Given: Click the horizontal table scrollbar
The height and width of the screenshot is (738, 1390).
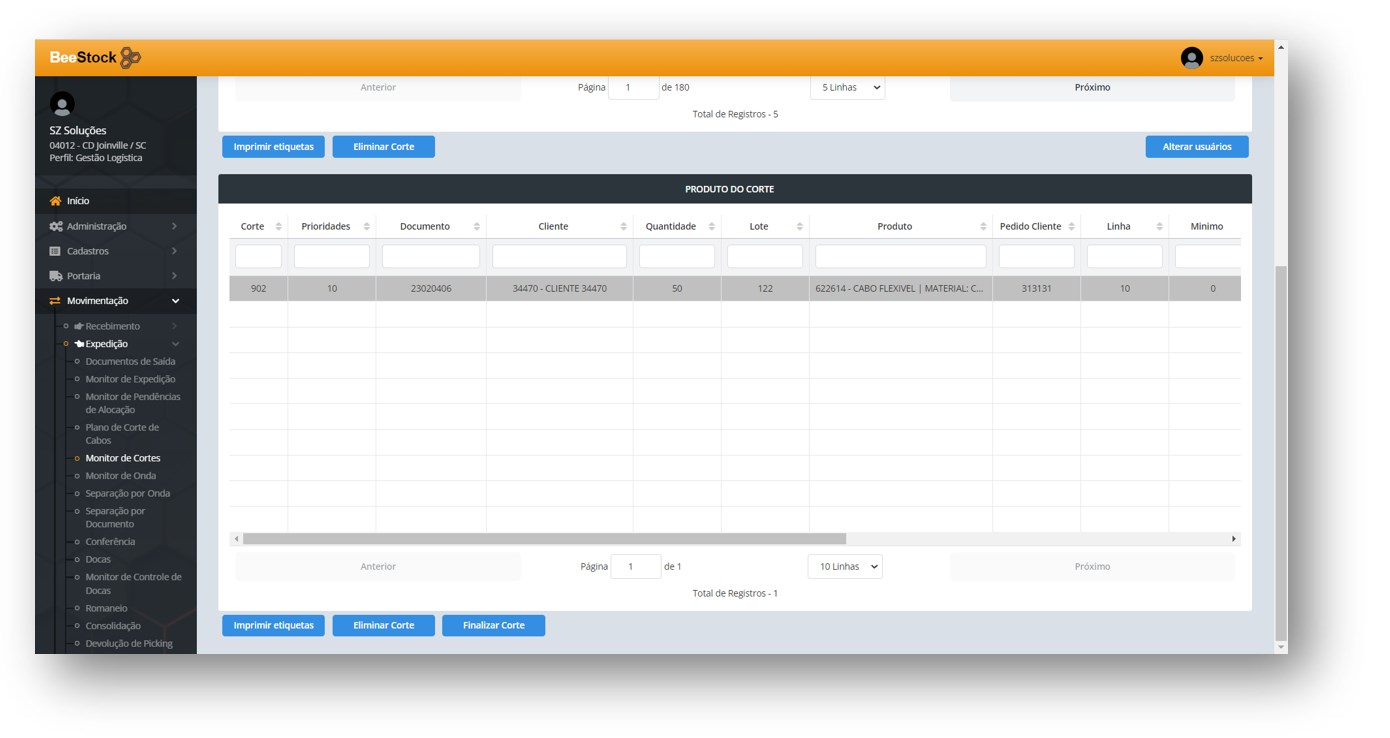Looking at the screenshot, I should point(544,539).
